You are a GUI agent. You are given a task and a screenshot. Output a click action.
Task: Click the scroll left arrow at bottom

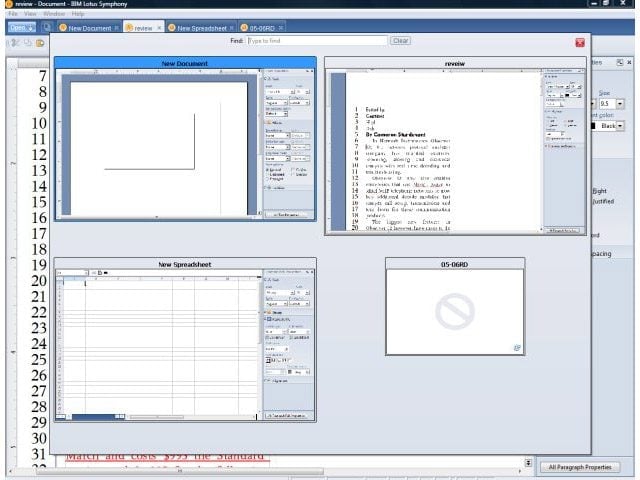[x=10, y=471]
